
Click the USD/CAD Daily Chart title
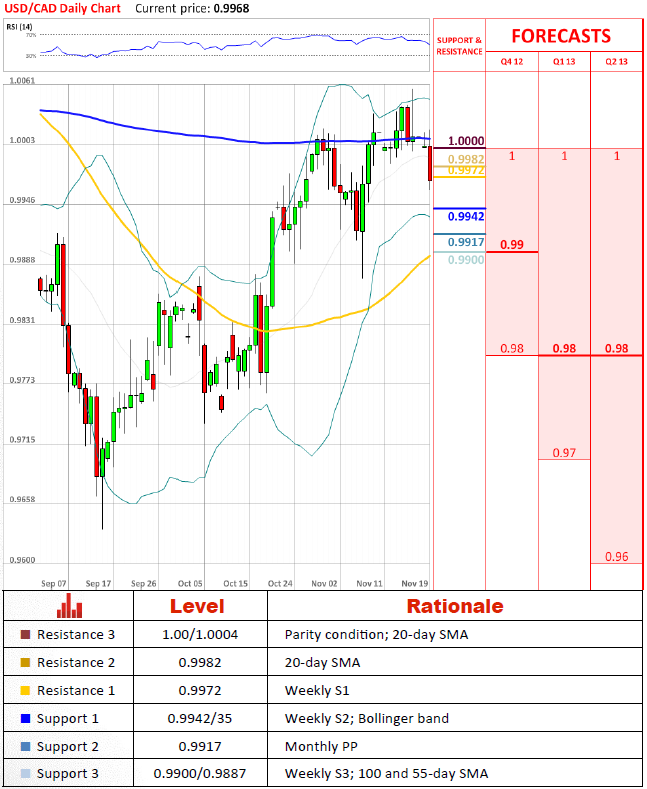click(62, 8)
